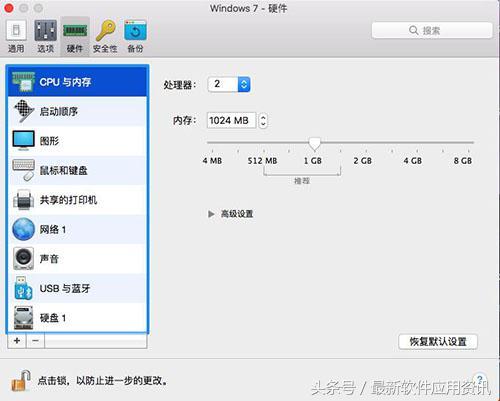Expand the 高级设置 disclosure triangle
Image resolution: width=500 pixels, height=401 pixels.
point(211,214)
